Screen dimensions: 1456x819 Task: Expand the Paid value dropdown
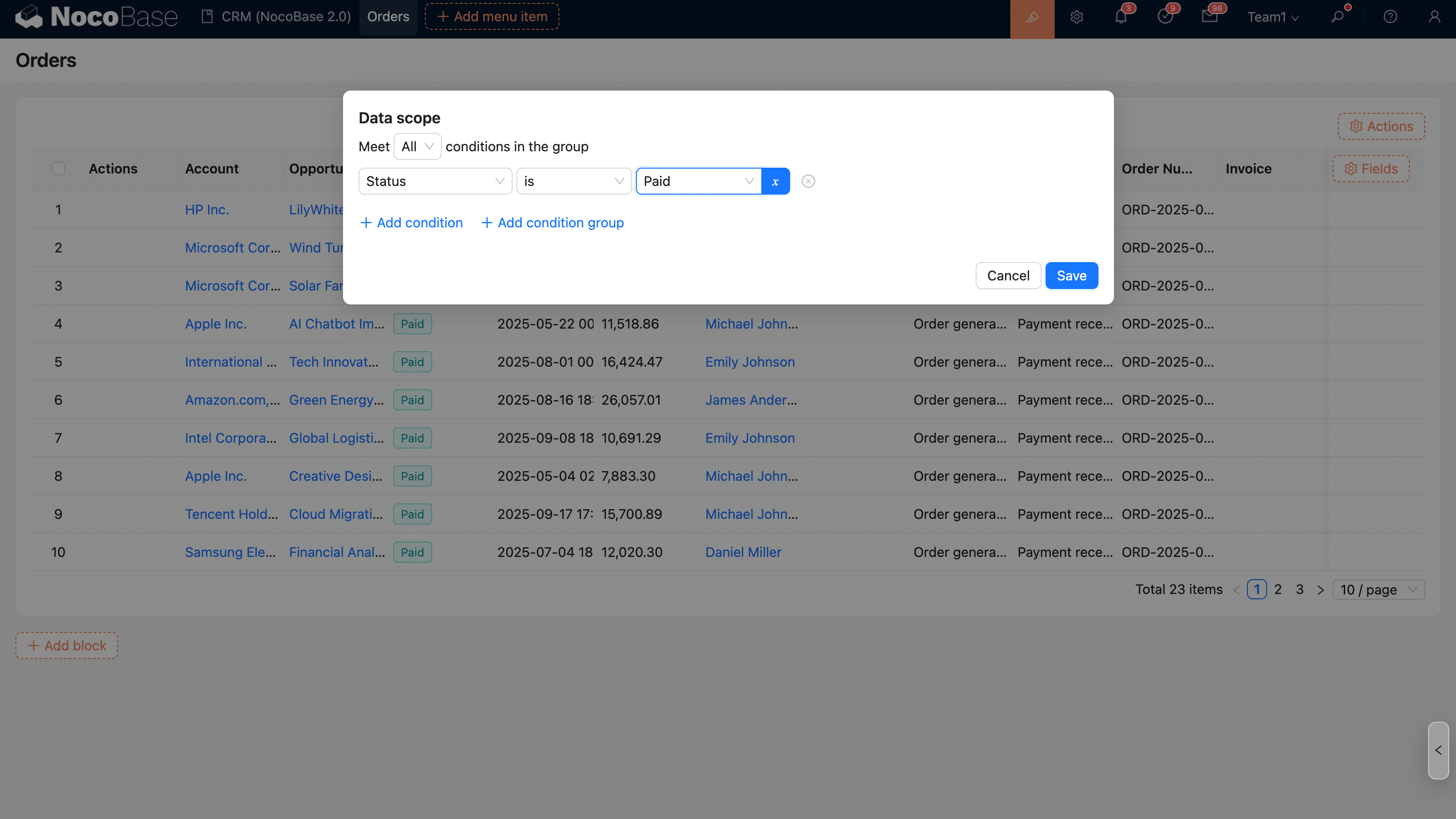(x=698, y=182)
